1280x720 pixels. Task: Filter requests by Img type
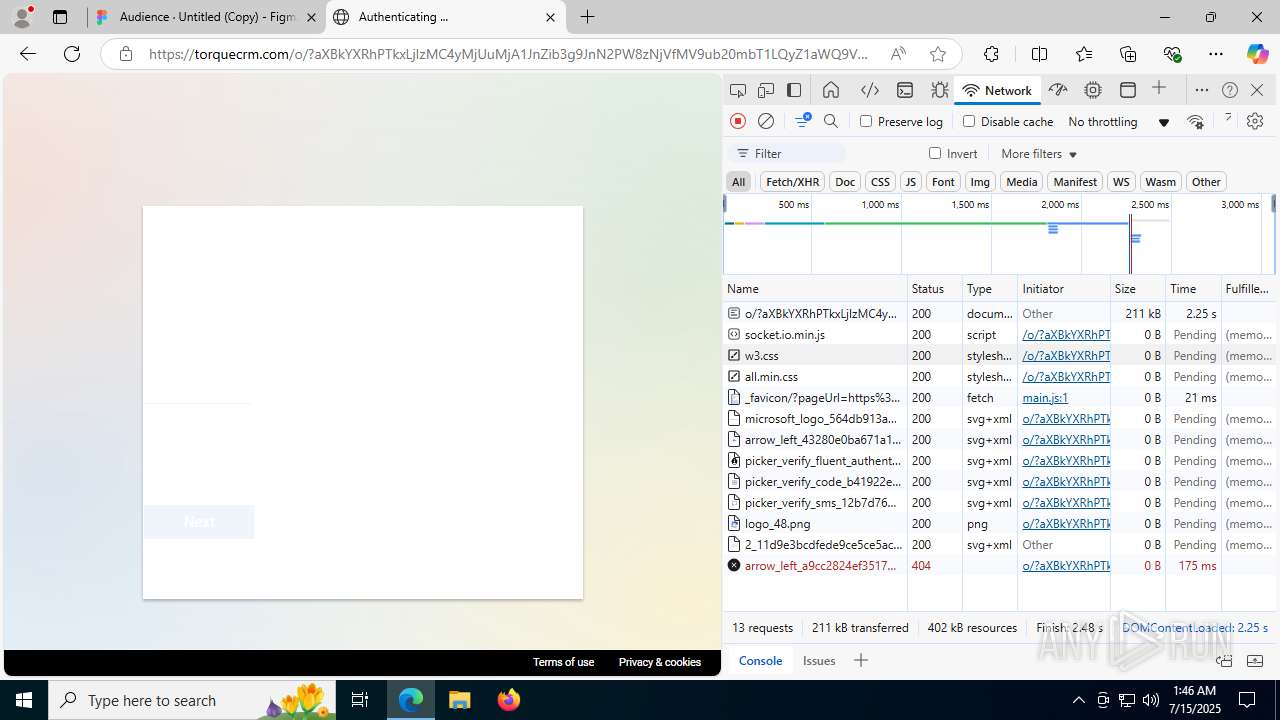980,182
